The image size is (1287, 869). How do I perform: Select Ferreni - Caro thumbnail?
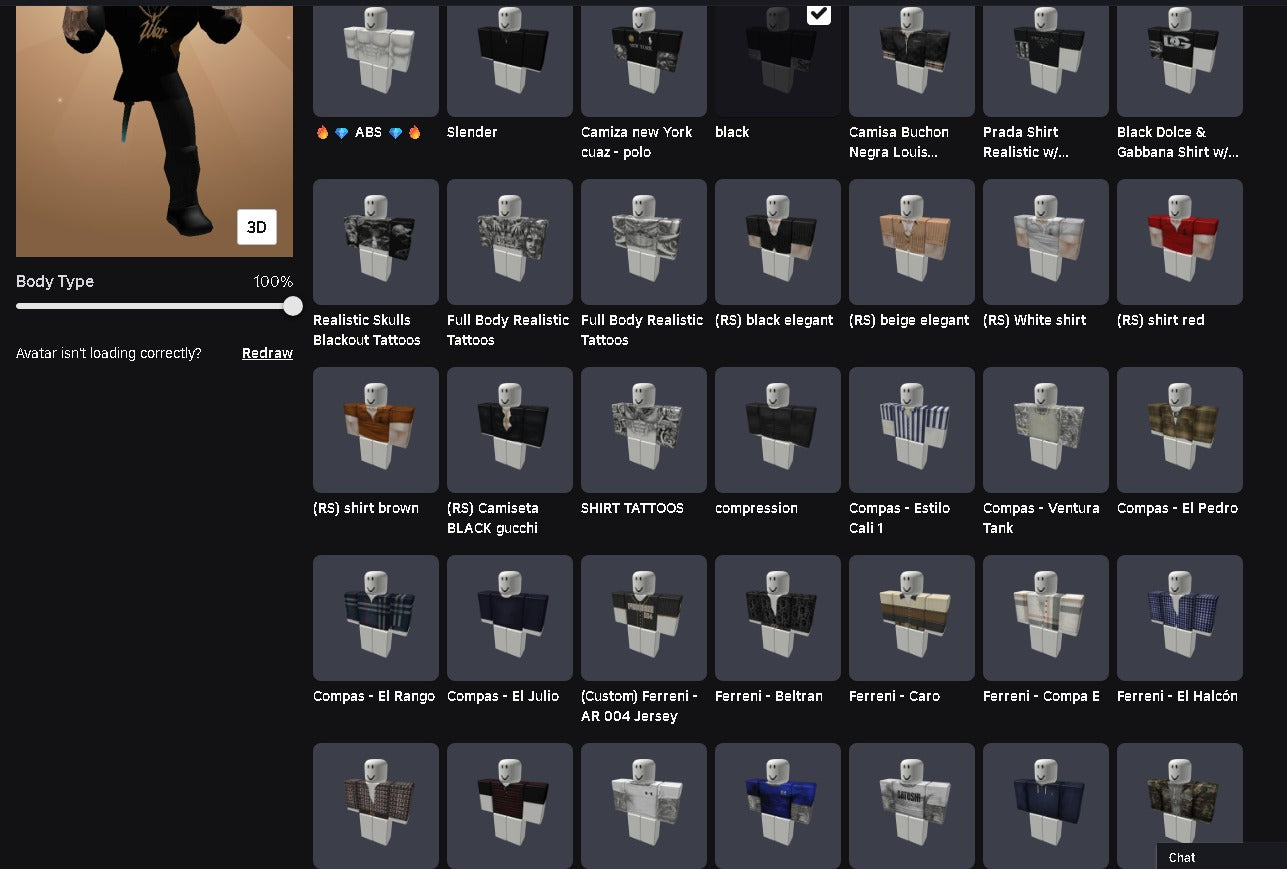pos(912,618)
